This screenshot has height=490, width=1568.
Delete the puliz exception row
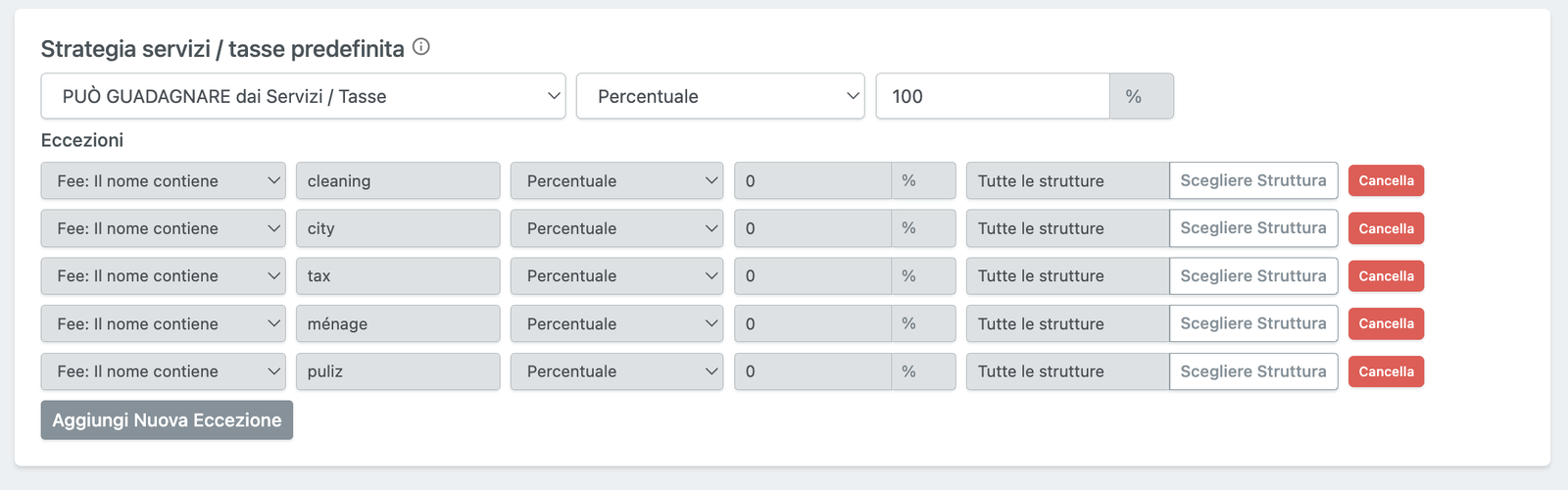click(1386, 371)
